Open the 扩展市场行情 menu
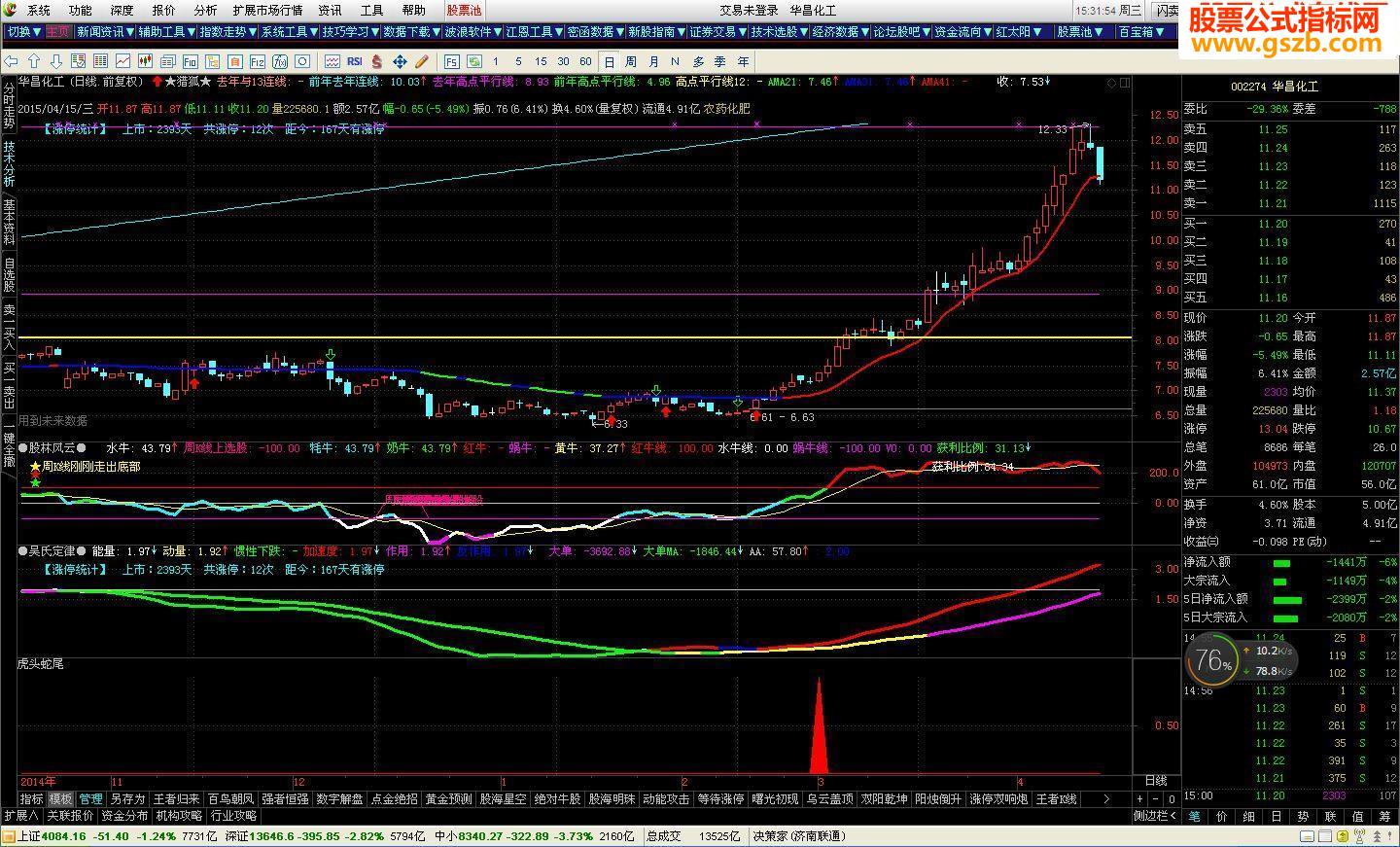Screen dimensions: 1400x847 [x=267, y=10]
